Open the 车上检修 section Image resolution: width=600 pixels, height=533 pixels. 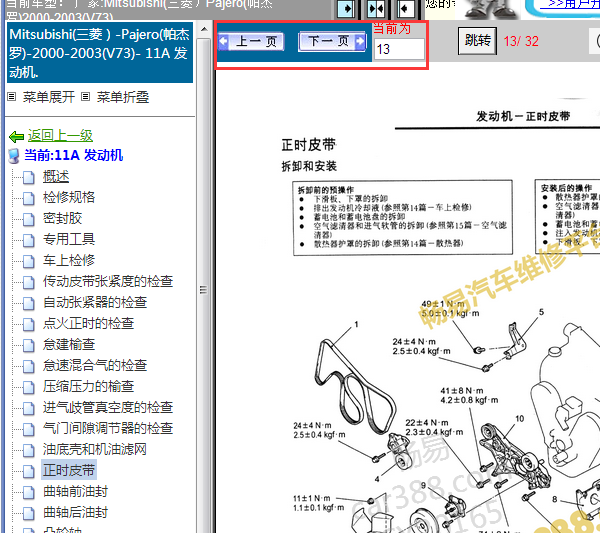[x=69, y=260]
